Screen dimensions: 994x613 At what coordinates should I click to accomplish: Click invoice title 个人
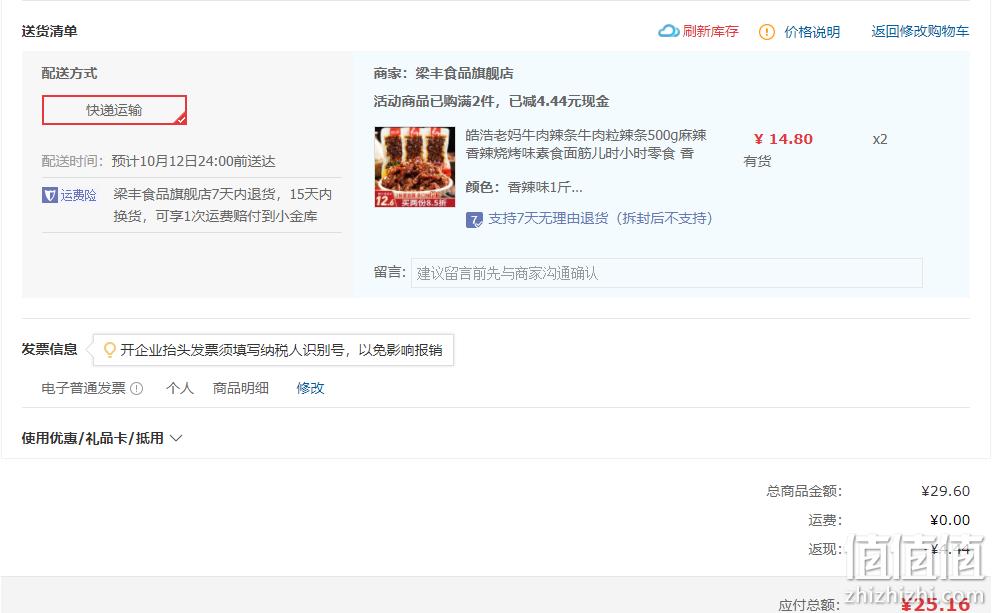tap(180, 388)
